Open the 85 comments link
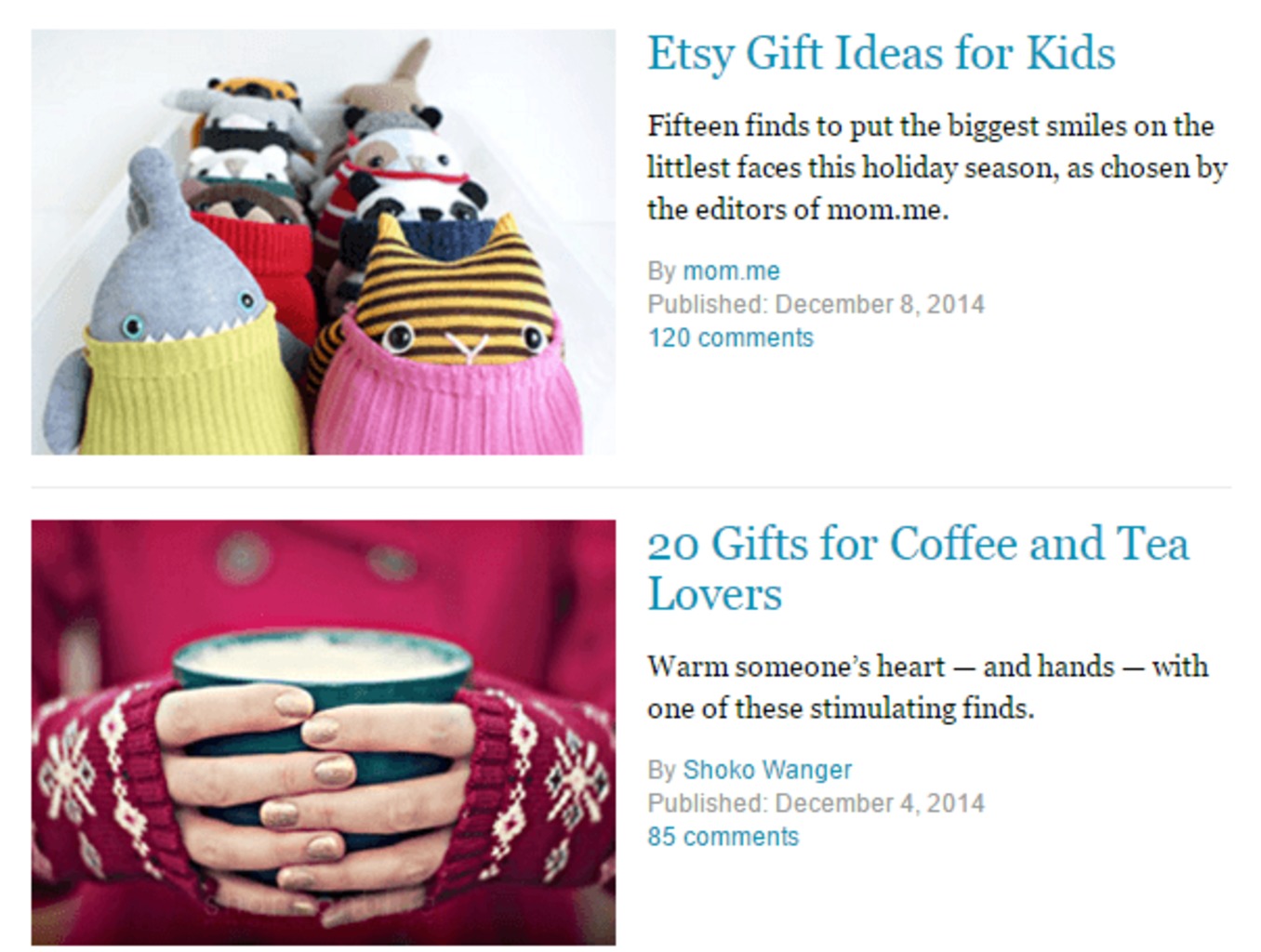 (x=723, y=837)
